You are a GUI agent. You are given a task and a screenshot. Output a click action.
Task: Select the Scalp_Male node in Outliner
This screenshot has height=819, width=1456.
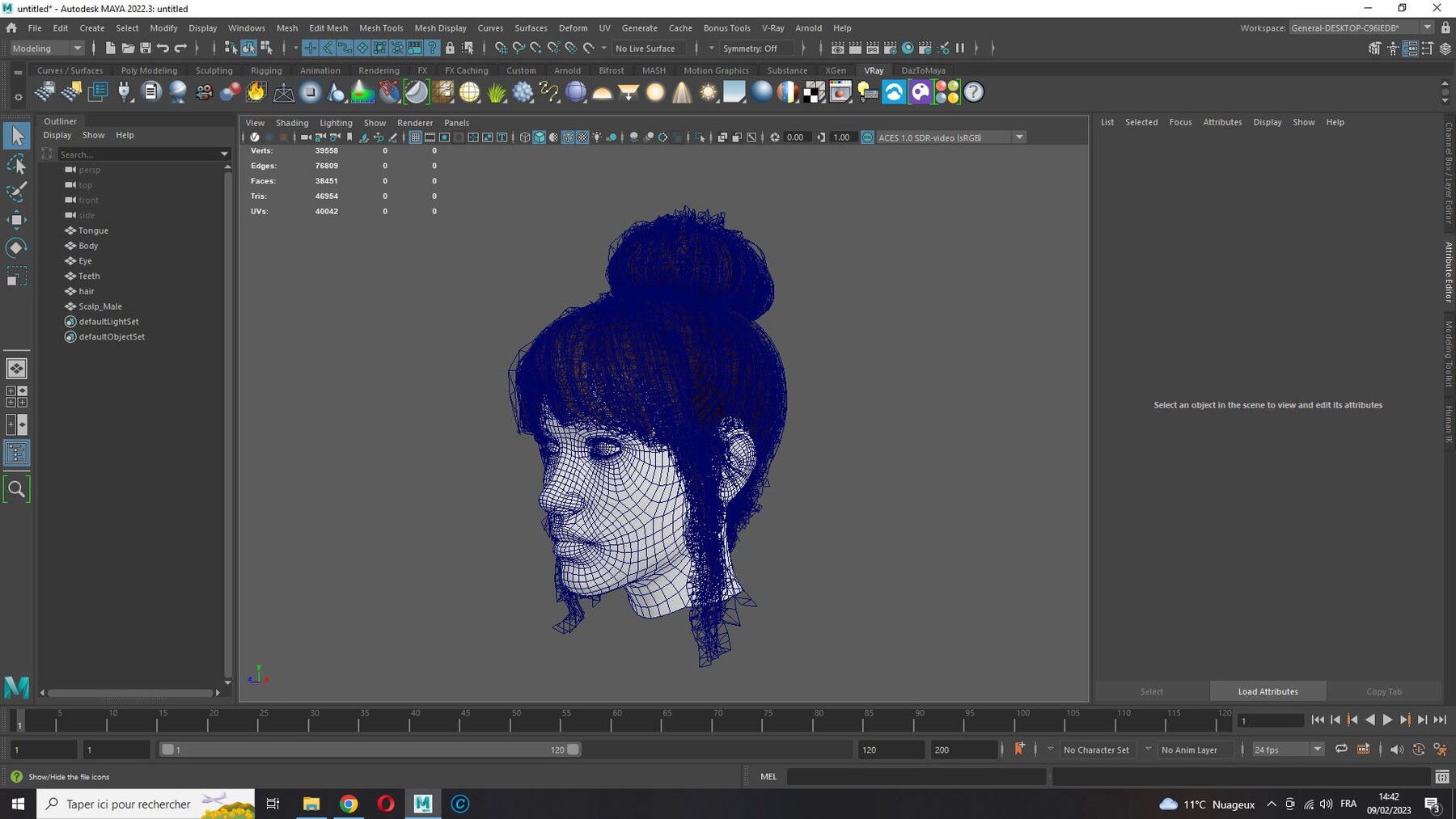(x=100, y=306)
